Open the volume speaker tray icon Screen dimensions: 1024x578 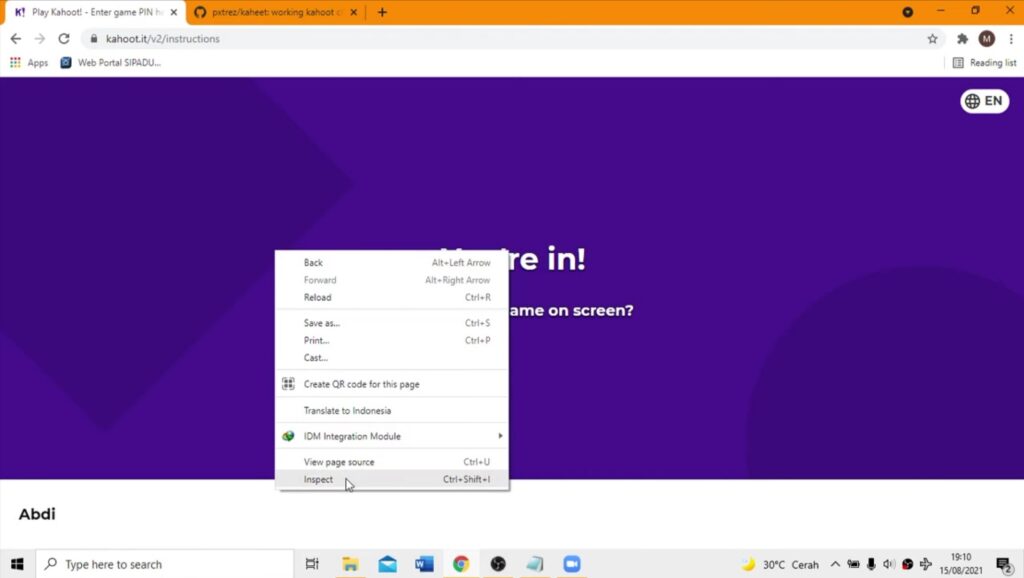pyautogui.click(x=889, y=564)
